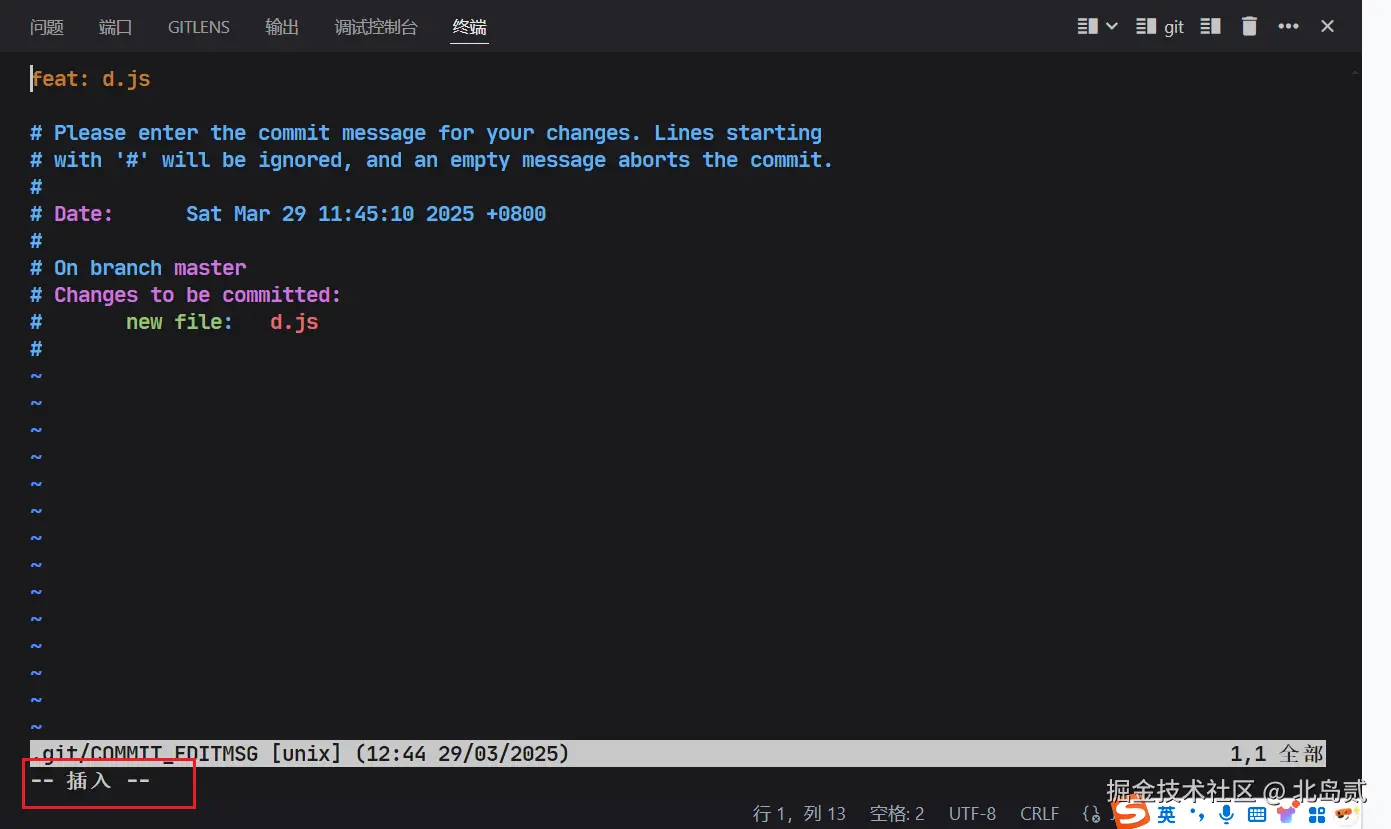The width and height of the screenshot is (1391, 829).
Task: Click the curly braces language mode icon
Action: coord(1091,814)
